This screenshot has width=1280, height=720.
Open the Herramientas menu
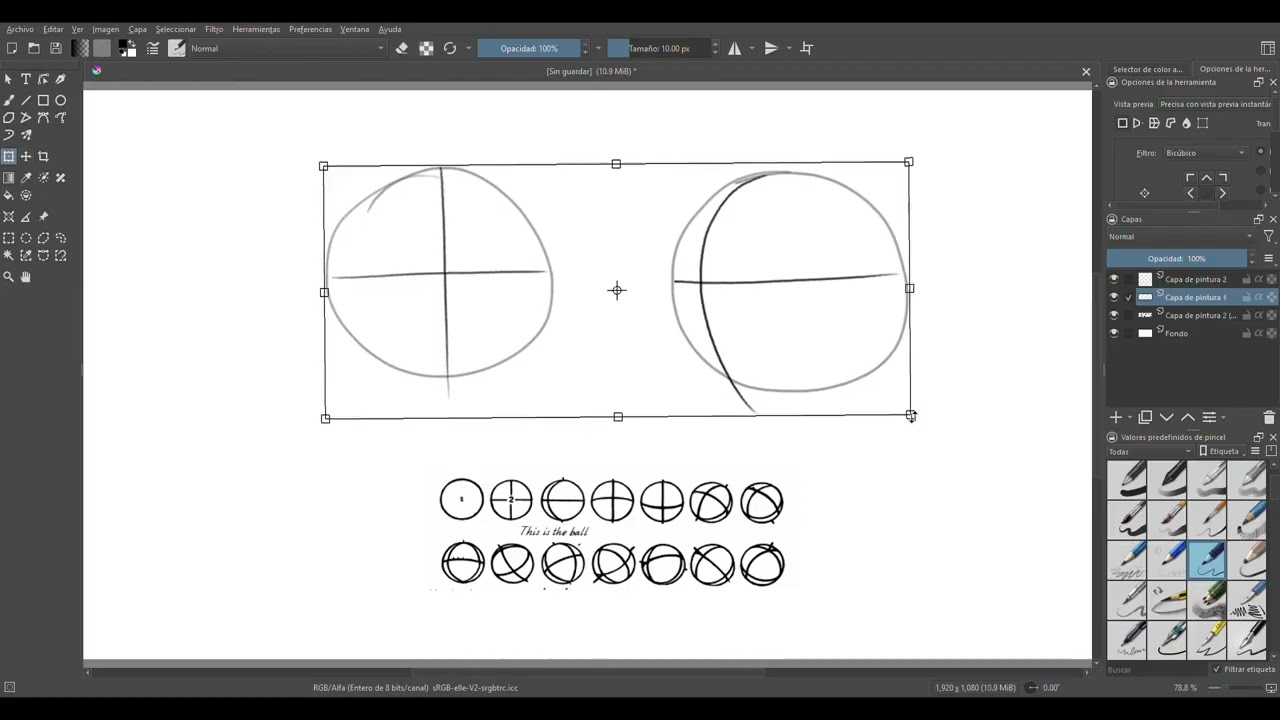click(256, 29)
